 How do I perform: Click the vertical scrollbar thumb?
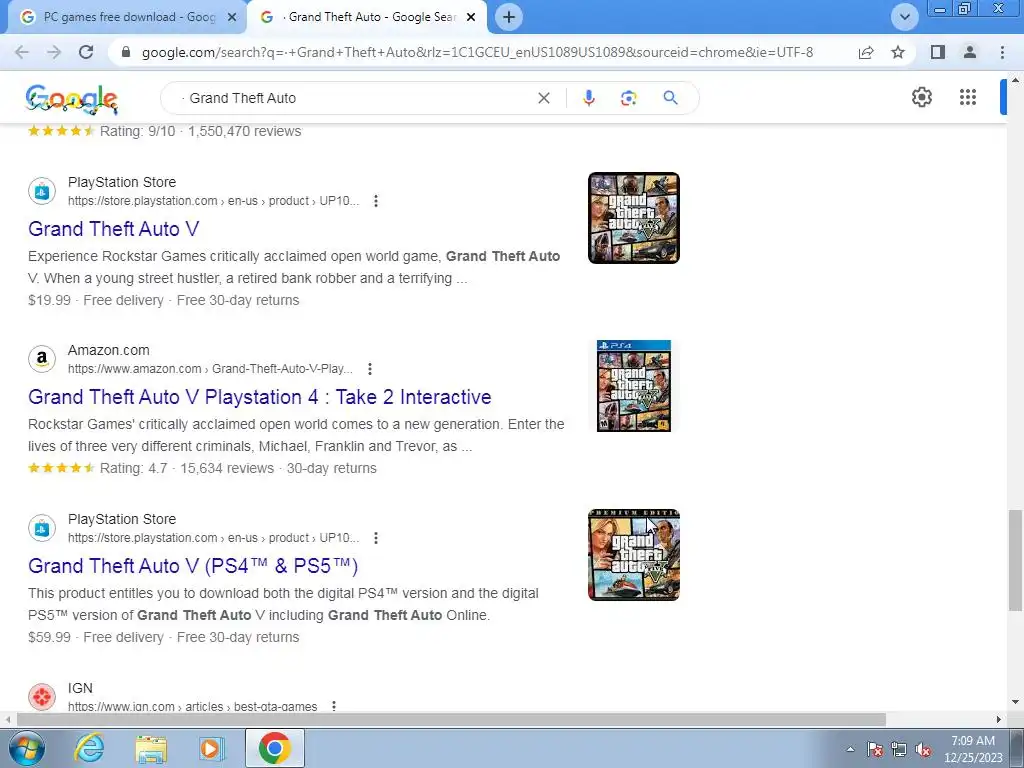point(1015,560)
